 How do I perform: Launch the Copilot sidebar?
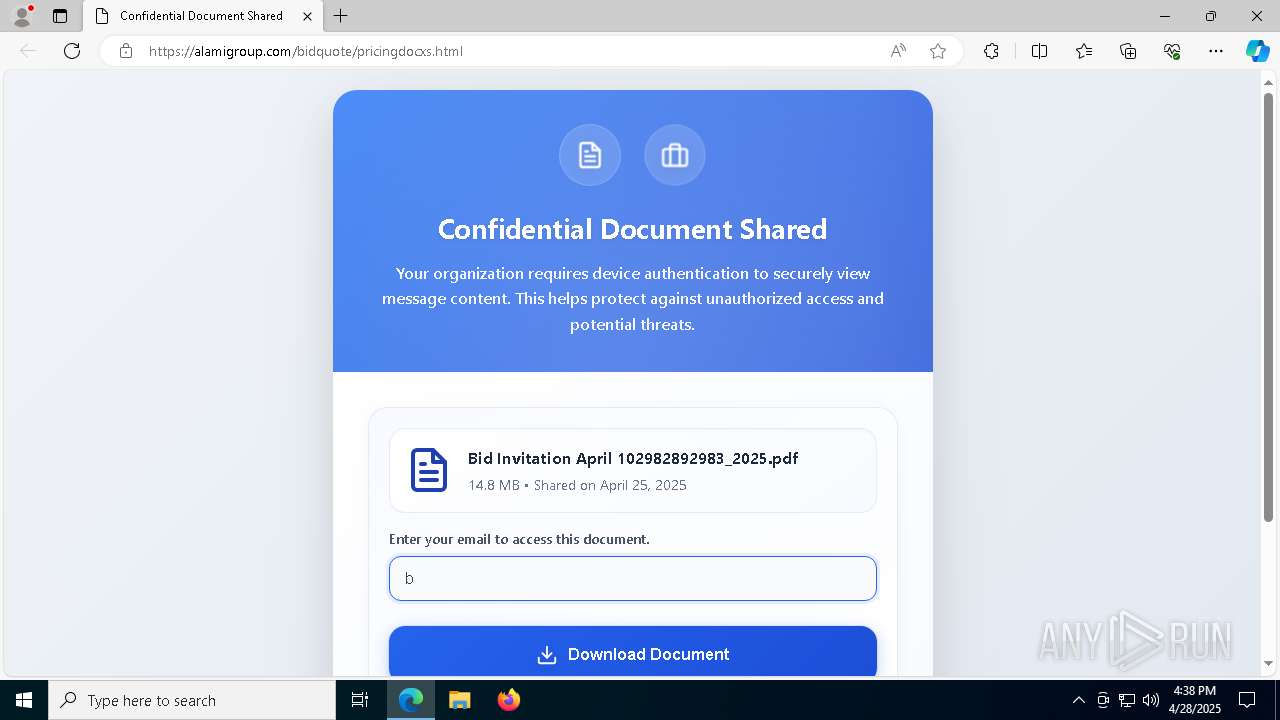tap(1257, 51)
